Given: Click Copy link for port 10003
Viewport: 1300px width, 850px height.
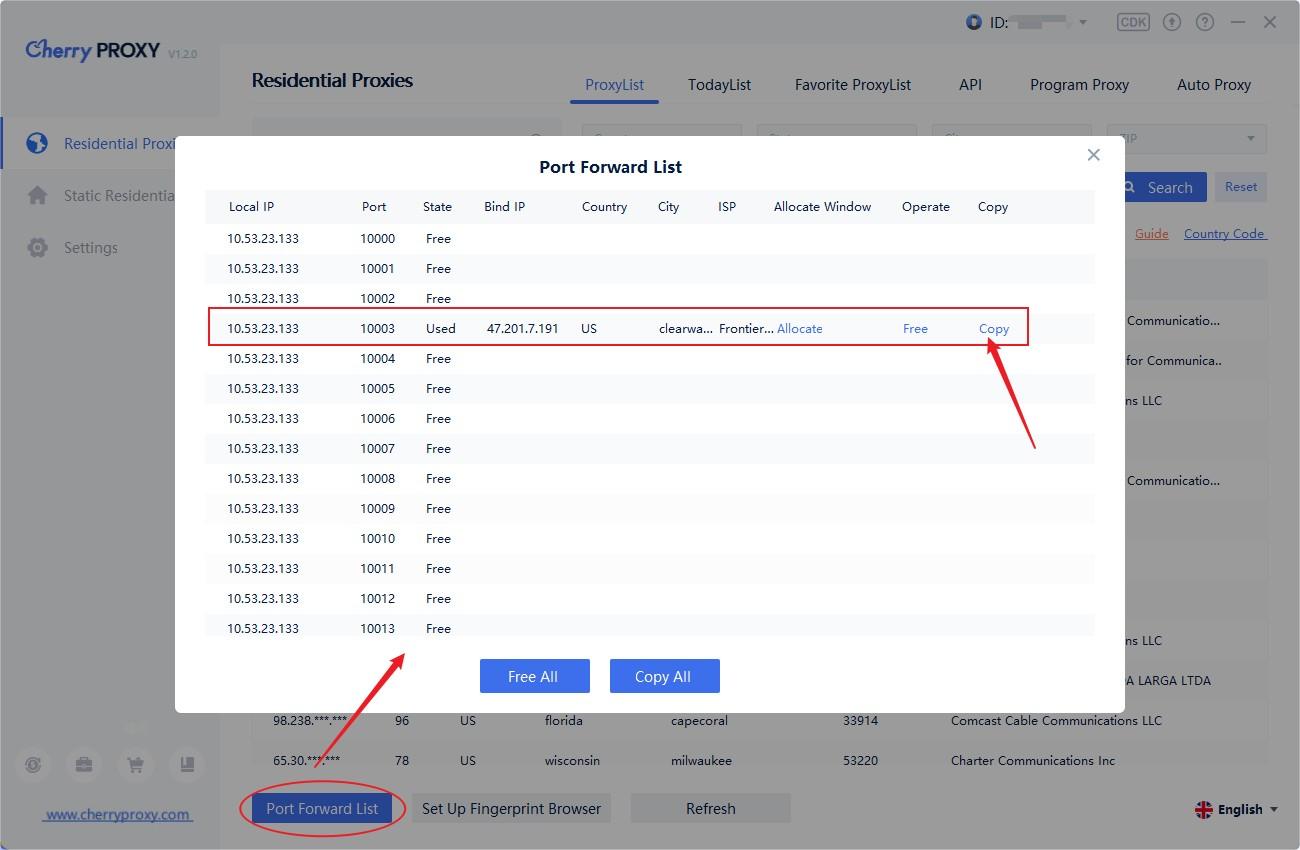Looking at the screenshot, I should (x=993, y=329).
